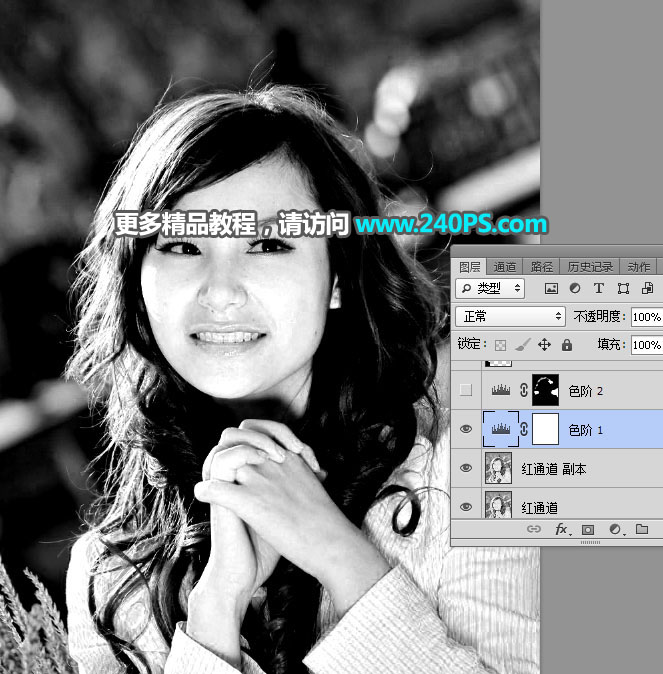
Task: Click the type layer filter icon
Action: (x=599, y=288)
